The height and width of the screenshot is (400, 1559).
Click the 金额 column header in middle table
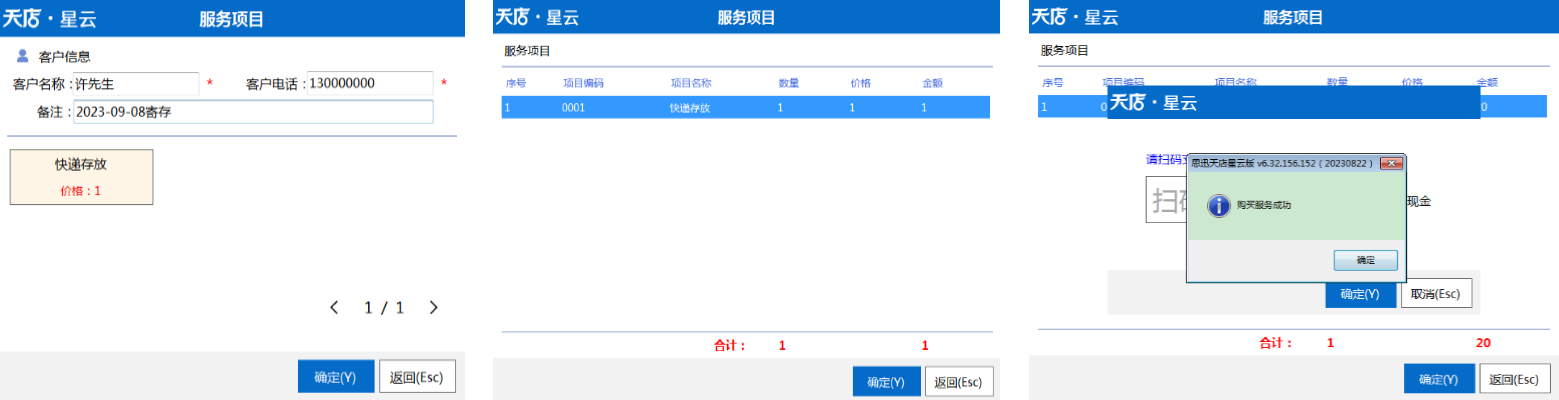[932, 83]
